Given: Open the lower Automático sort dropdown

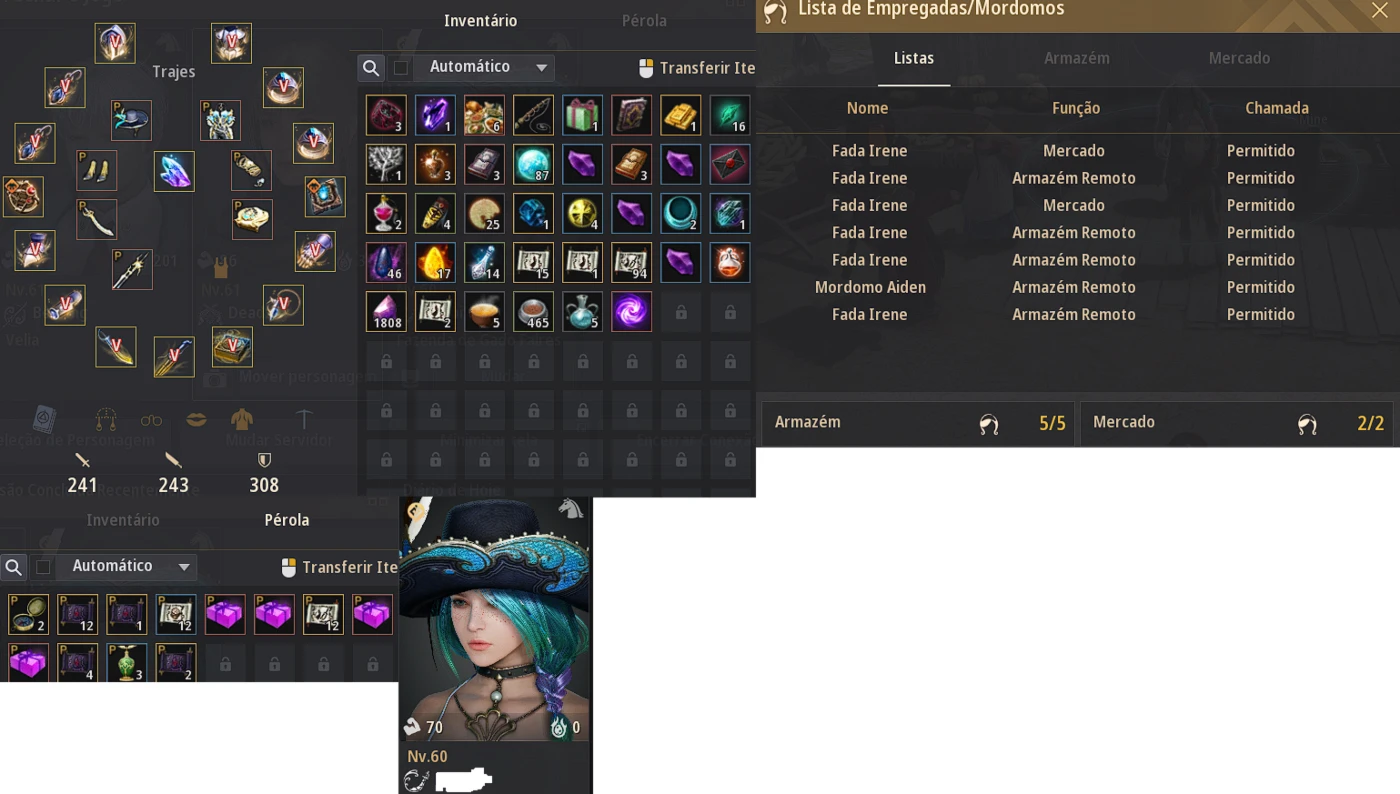Looking at the screenshot, I should pos(126,567).
